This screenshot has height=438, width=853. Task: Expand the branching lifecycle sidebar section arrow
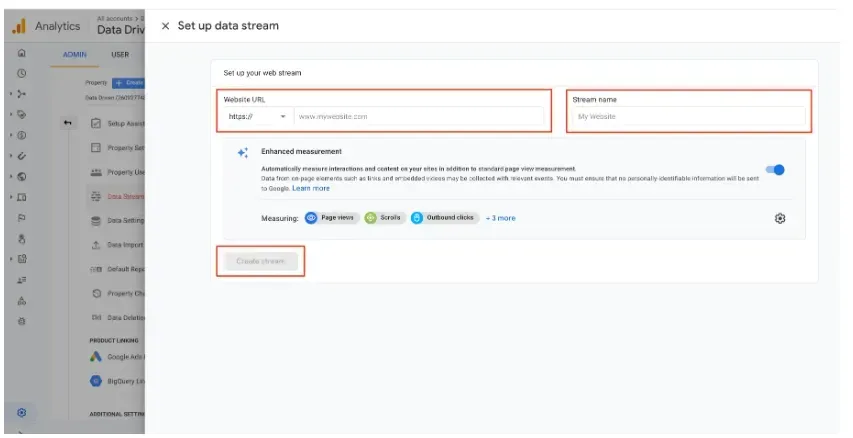(11, 94)
